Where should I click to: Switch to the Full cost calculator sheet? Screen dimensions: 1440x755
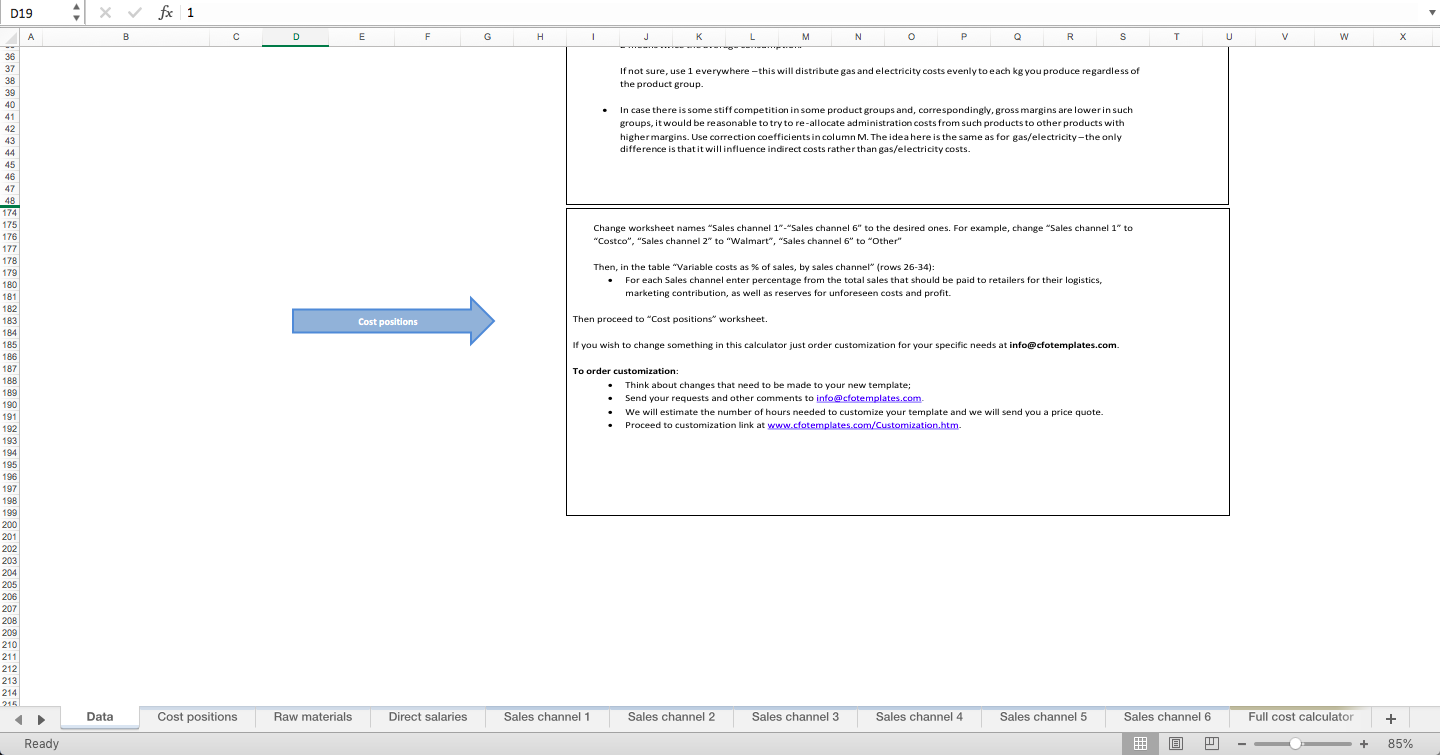click(1300, 717)
